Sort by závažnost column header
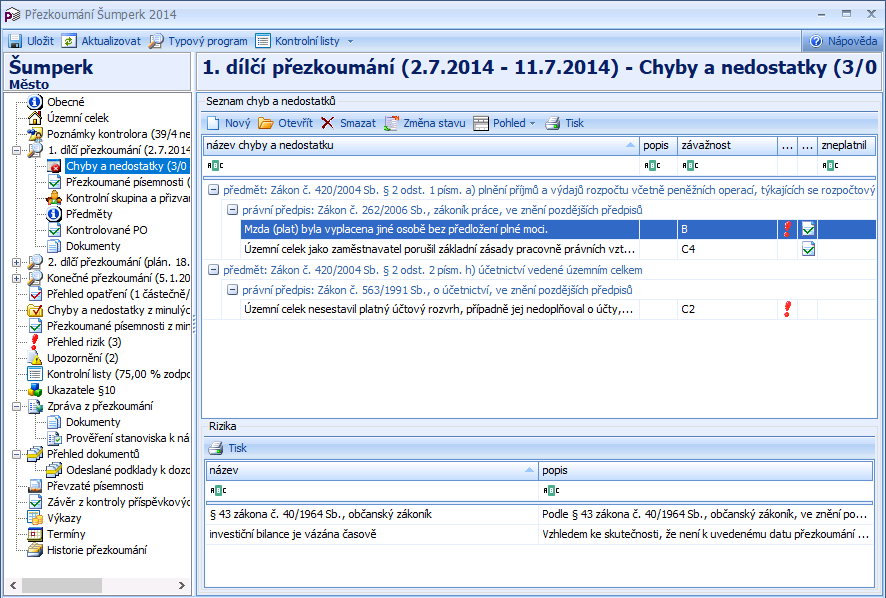Viewport: 886px width, 598px height. click(727, 145)
